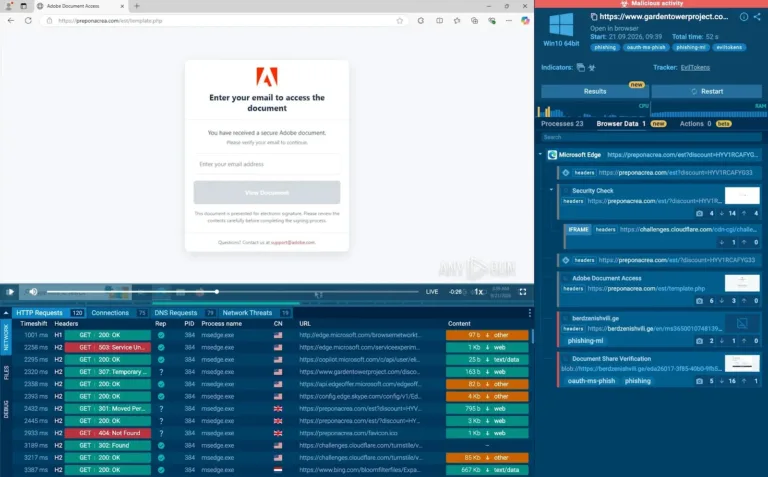Click the evilltokens tag

click(729, 48)
